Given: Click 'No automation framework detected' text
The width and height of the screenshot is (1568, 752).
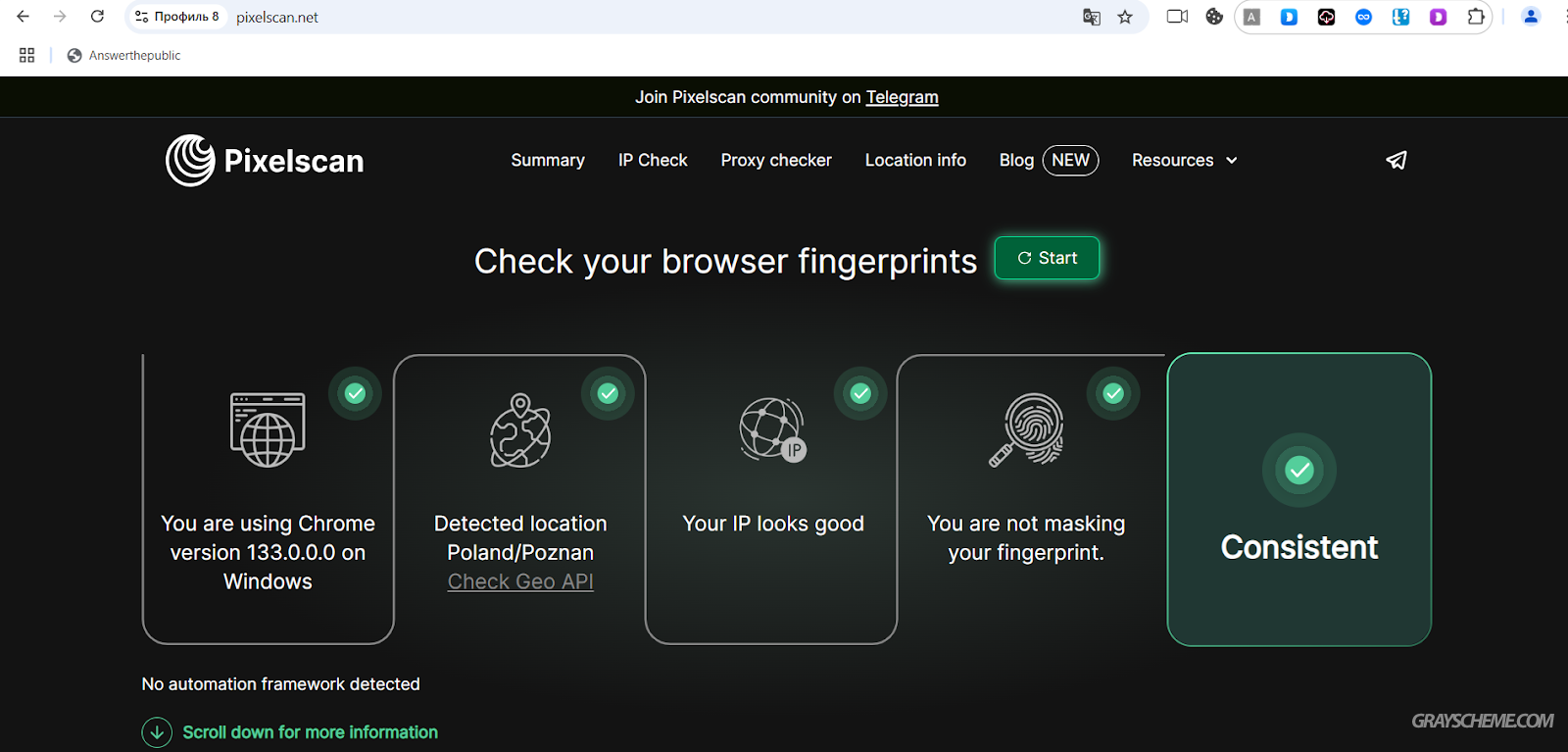Looking at the screenshot, I should tap(280, 684).
